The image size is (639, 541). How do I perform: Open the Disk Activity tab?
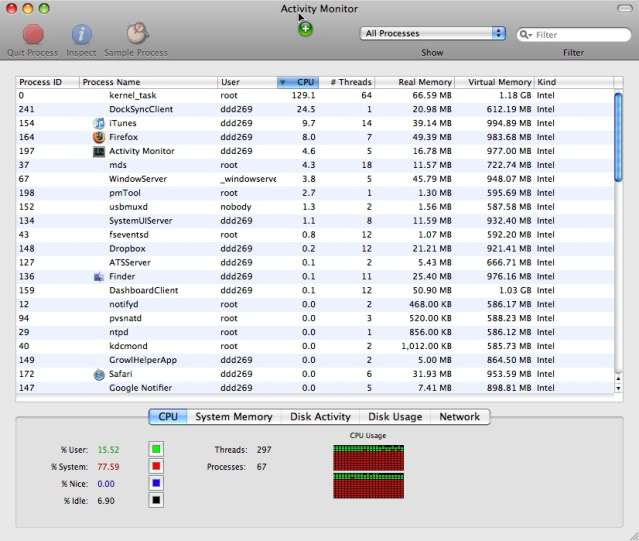click(x=320, y=417)
